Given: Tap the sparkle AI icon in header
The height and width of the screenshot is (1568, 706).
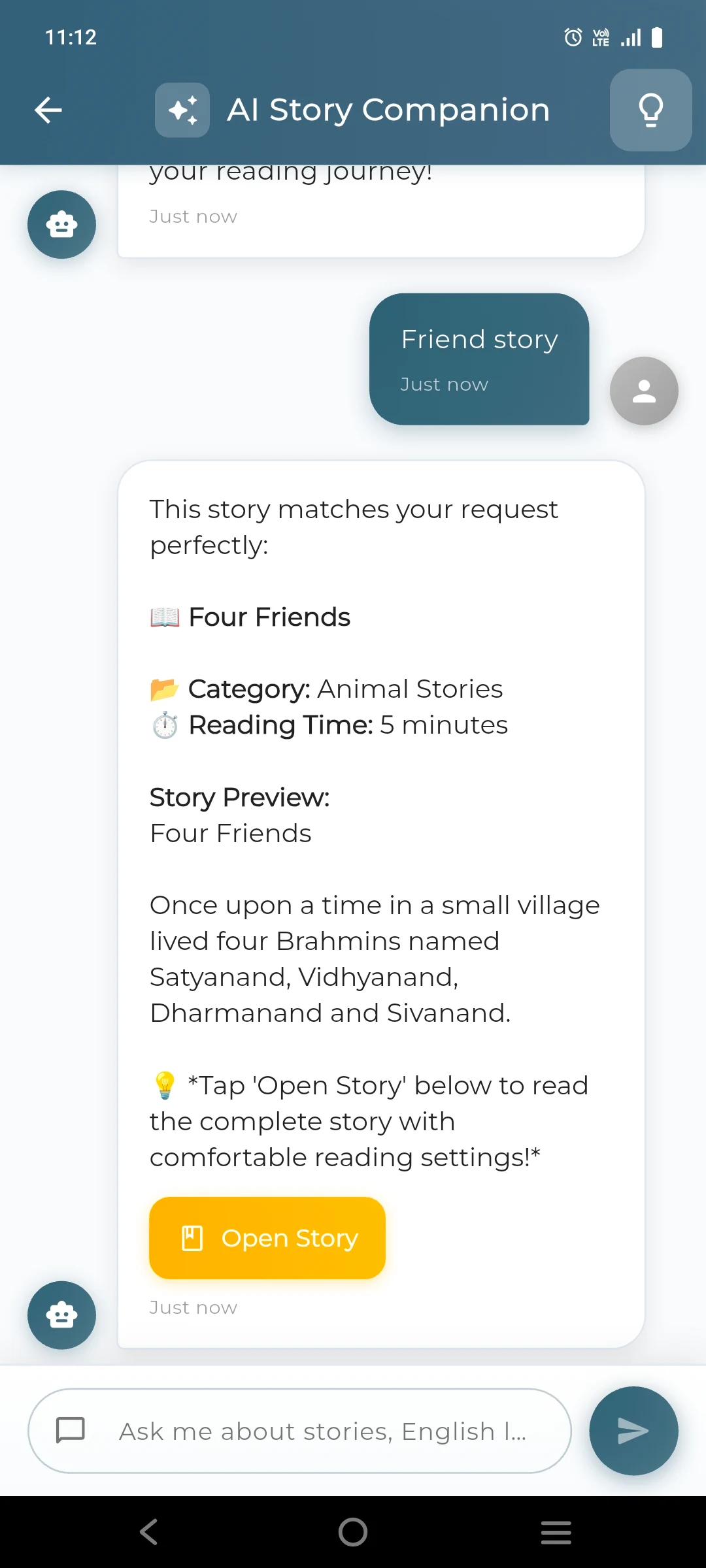Looking at the screenshot, I should click(x=182, y=110).
